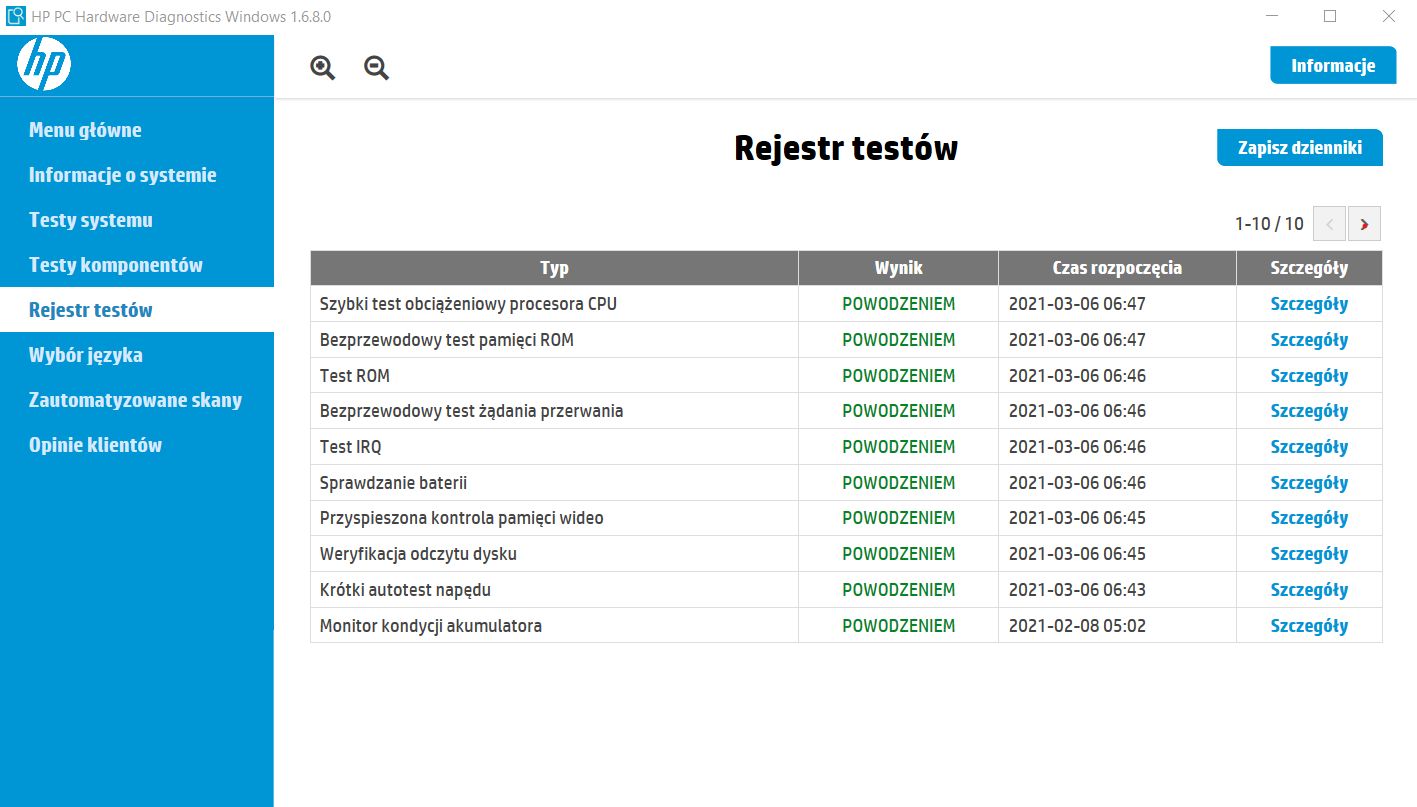1417x807 pixels.
Task: Click the Czas rozpoczęcia column header
Action: (x=1117, y=268)
